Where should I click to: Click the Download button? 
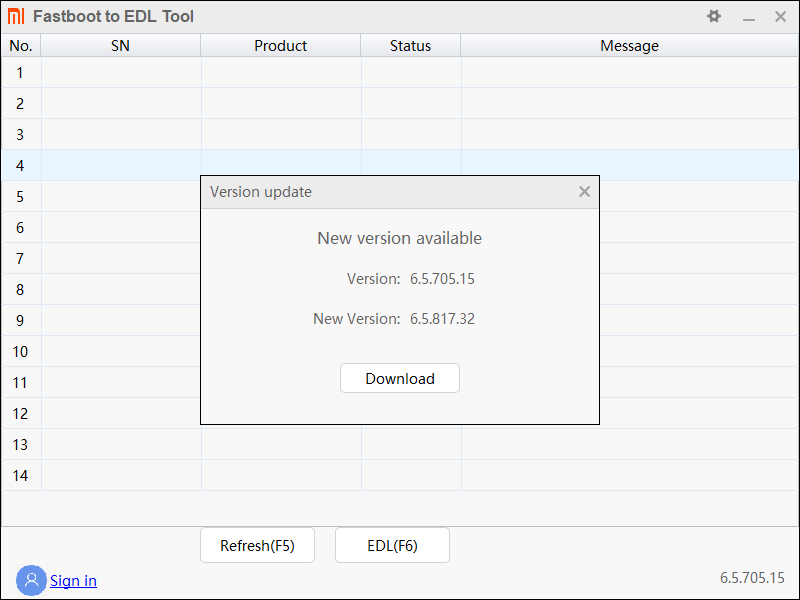coord(400,378)
